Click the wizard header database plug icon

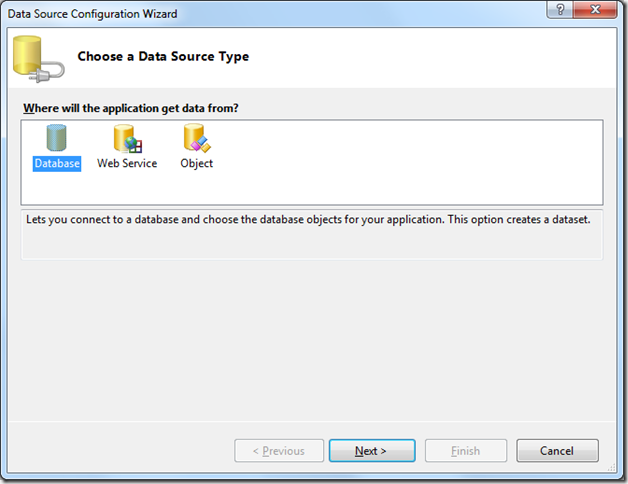[x=38, y=58]
